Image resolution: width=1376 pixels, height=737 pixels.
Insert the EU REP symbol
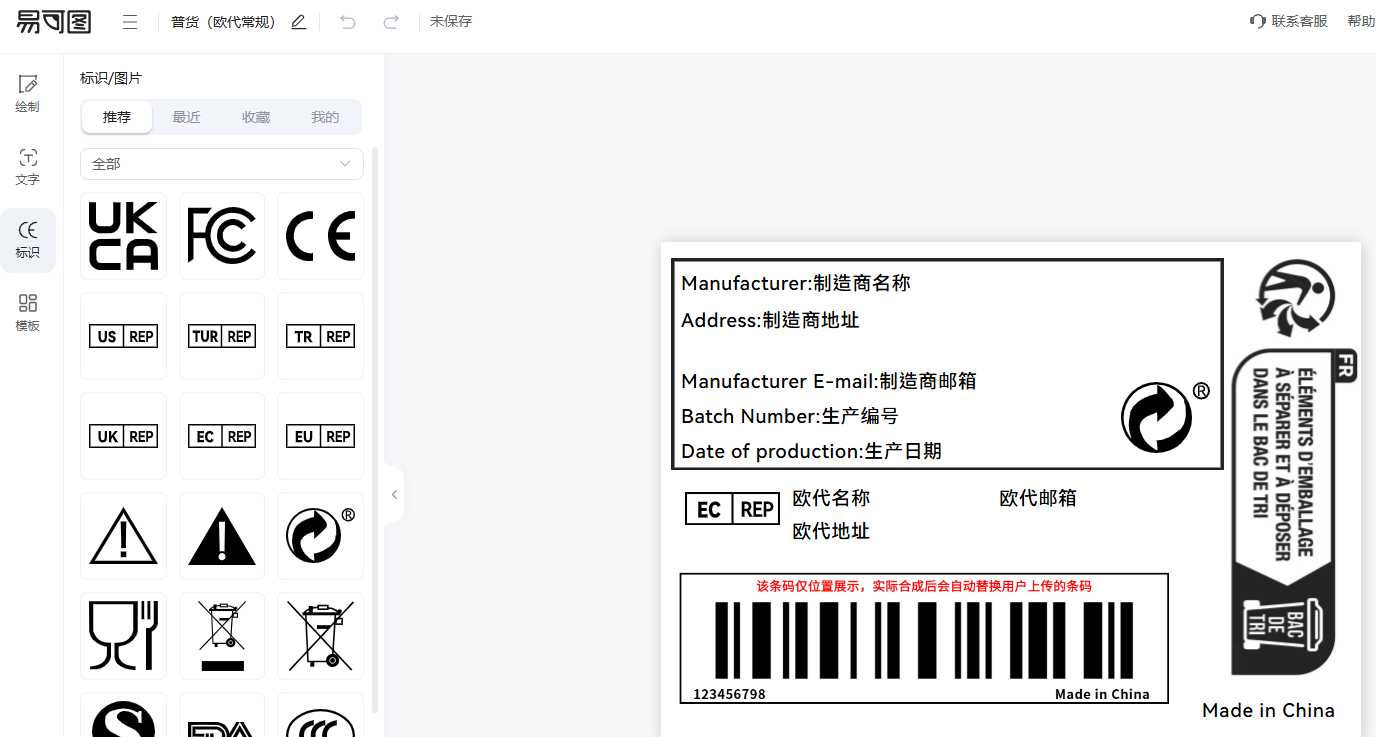click(x=320, y=436)
